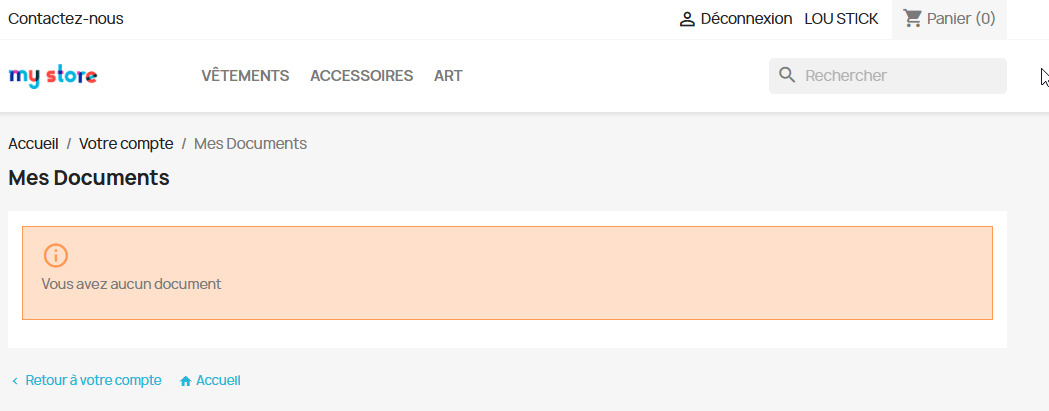The image size is (1049, 411).
Task: Click the house icon beside bottom Accueil
Action: point(185,381)
